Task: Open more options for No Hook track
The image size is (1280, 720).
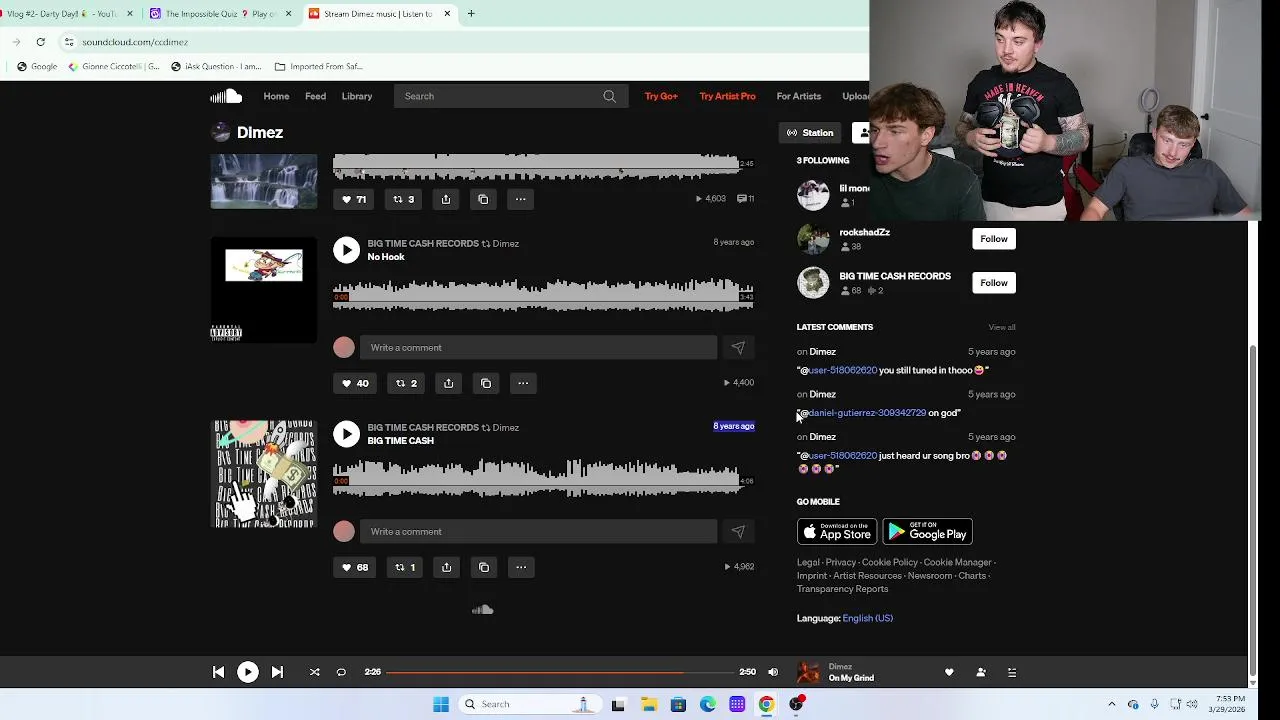Action: (x=523, y=383)
